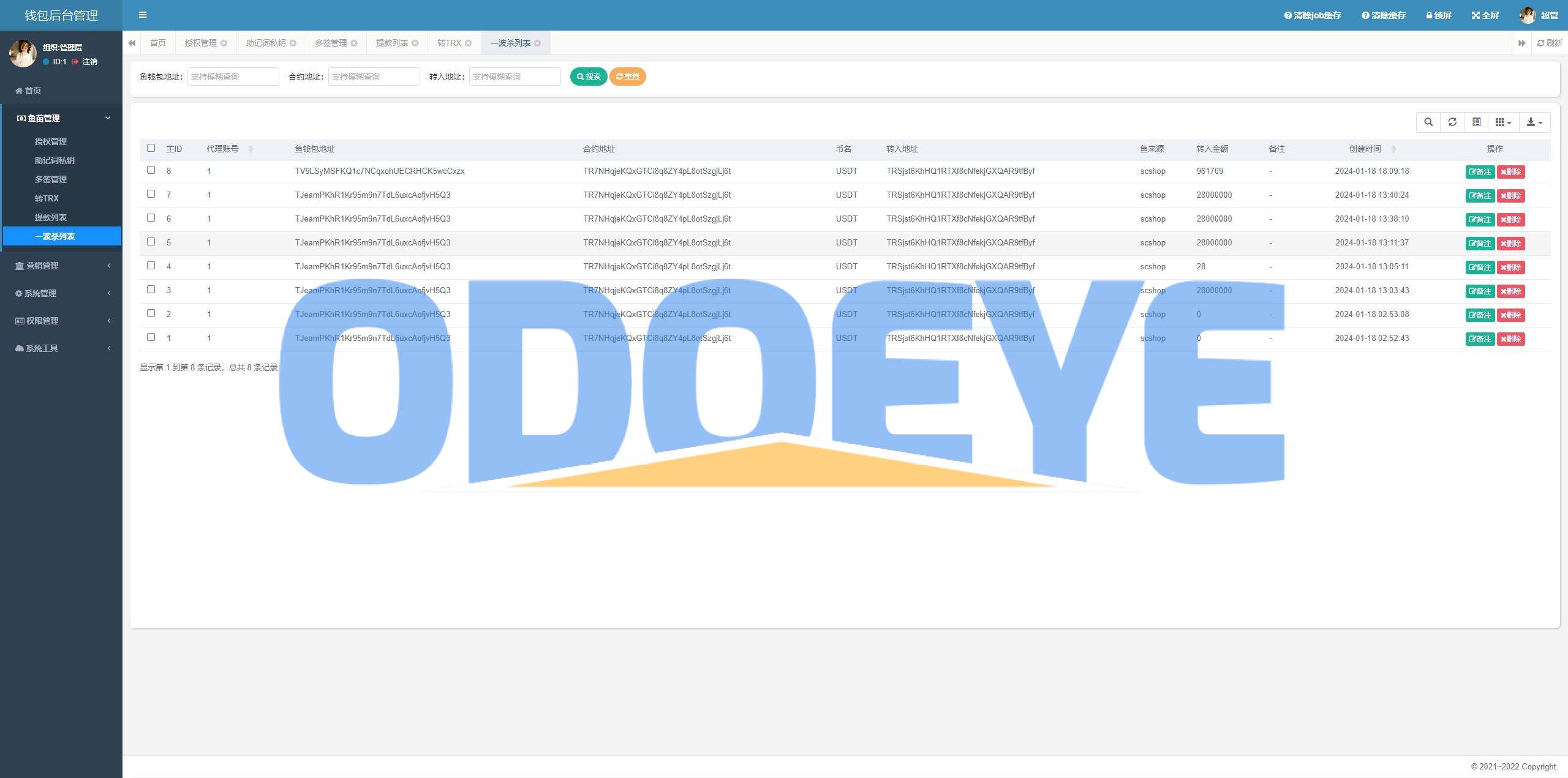1568x778 pixels.
Task: Close the 助记词私钥 tab
Action: pyautogui.click(x=293, y=43)
